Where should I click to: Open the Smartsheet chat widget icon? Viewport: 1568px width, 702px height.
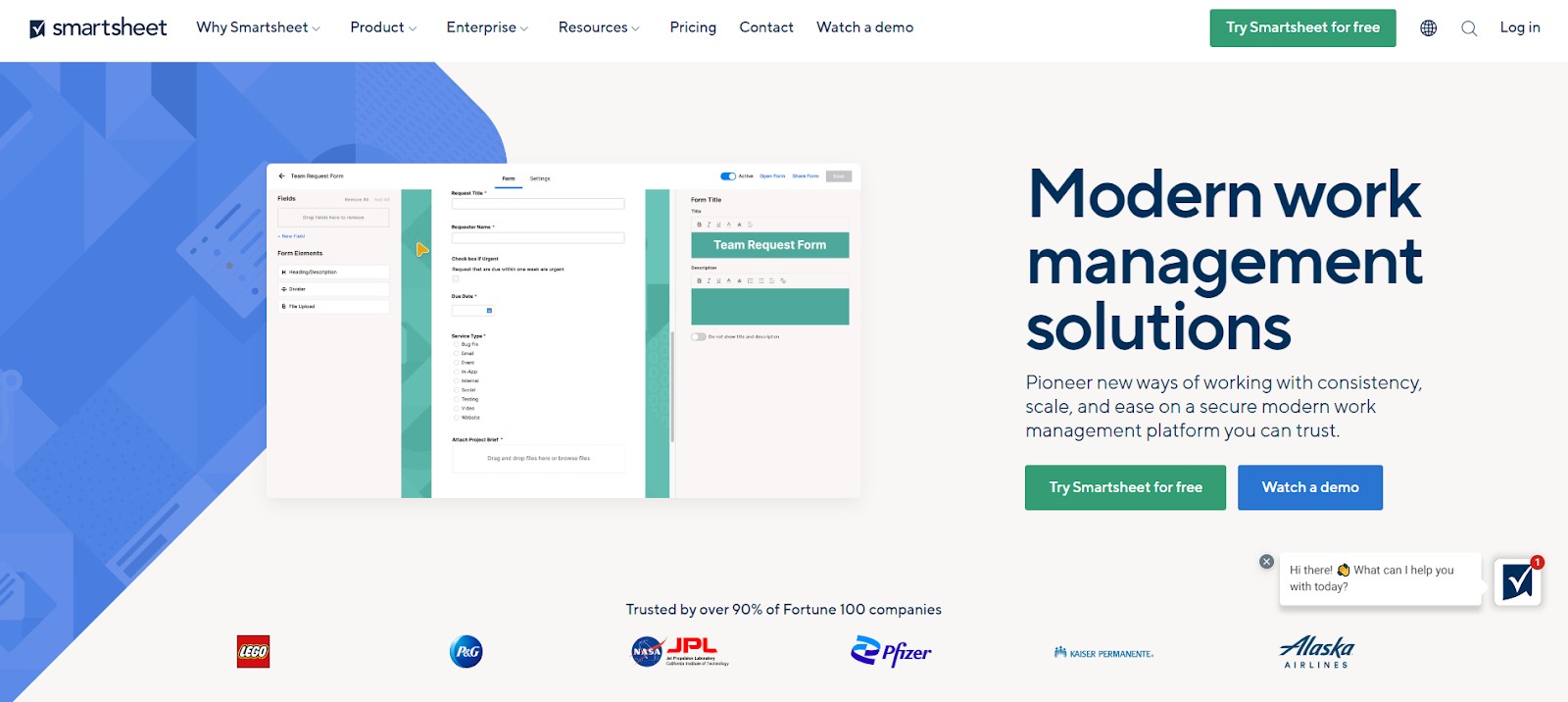[x=1518, y=582]
